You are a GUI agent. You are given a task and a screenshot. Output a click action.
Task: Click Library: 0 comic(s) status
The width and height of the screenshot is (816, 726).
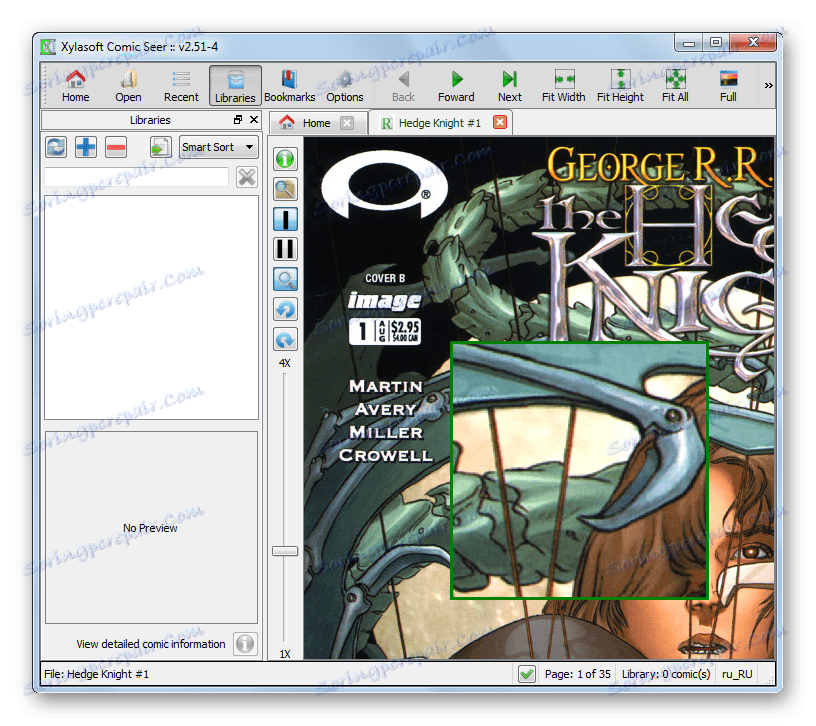click(x=666, y=674)
